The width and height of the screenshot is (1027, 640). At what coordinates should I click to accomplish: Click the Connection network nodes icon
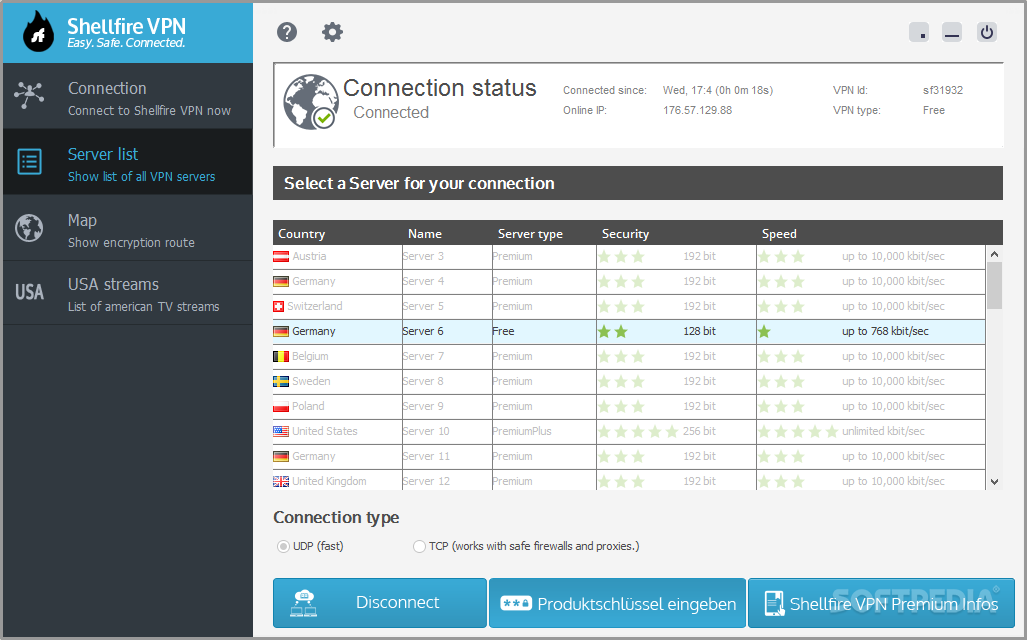pyautogui.click(x=29, y=96)
